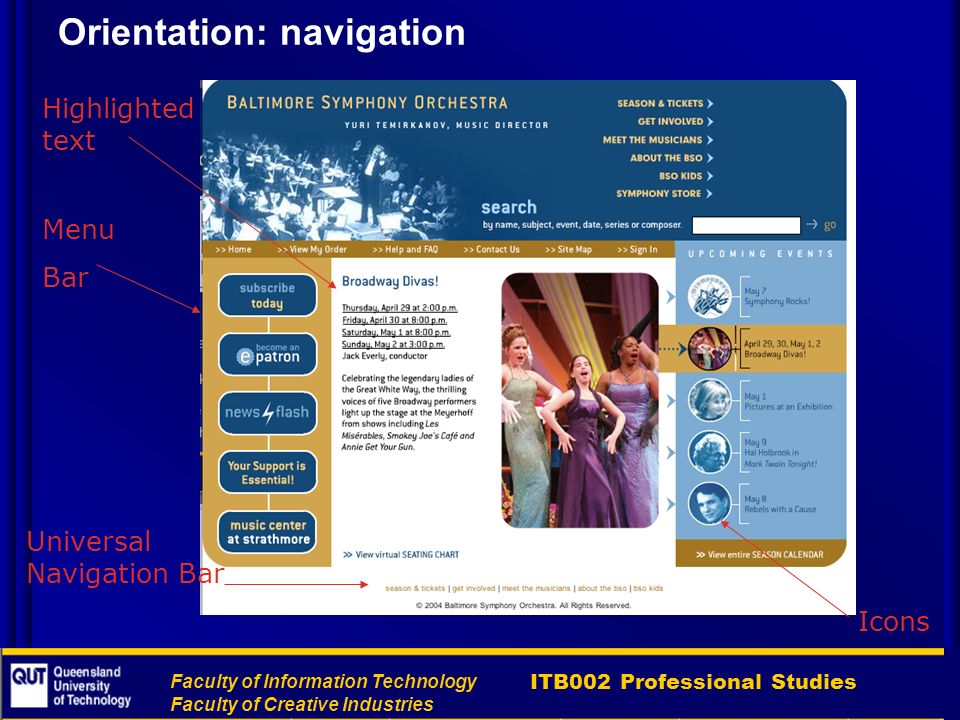
Task: Select the Broadway Divas event thumbnail icon
Action: point(709,349)
